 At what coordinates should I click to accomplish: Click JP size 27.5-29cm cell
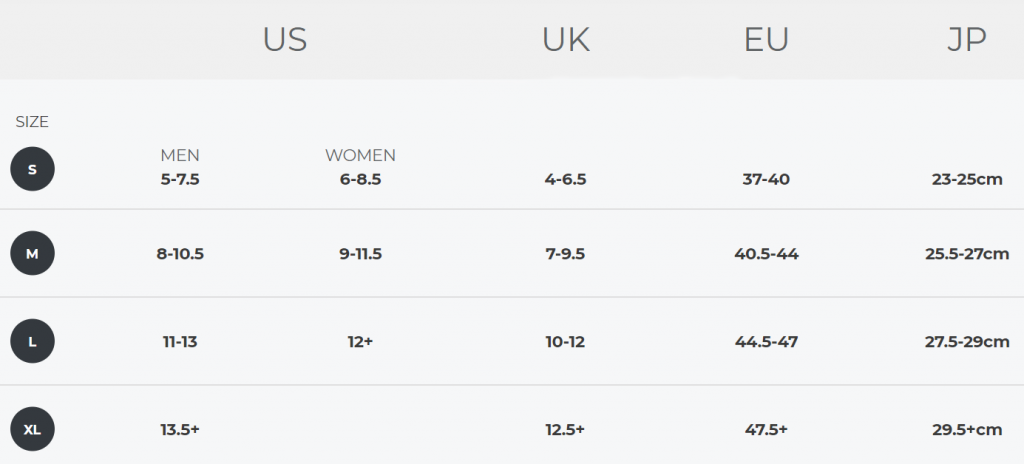(x=967, y=341)
